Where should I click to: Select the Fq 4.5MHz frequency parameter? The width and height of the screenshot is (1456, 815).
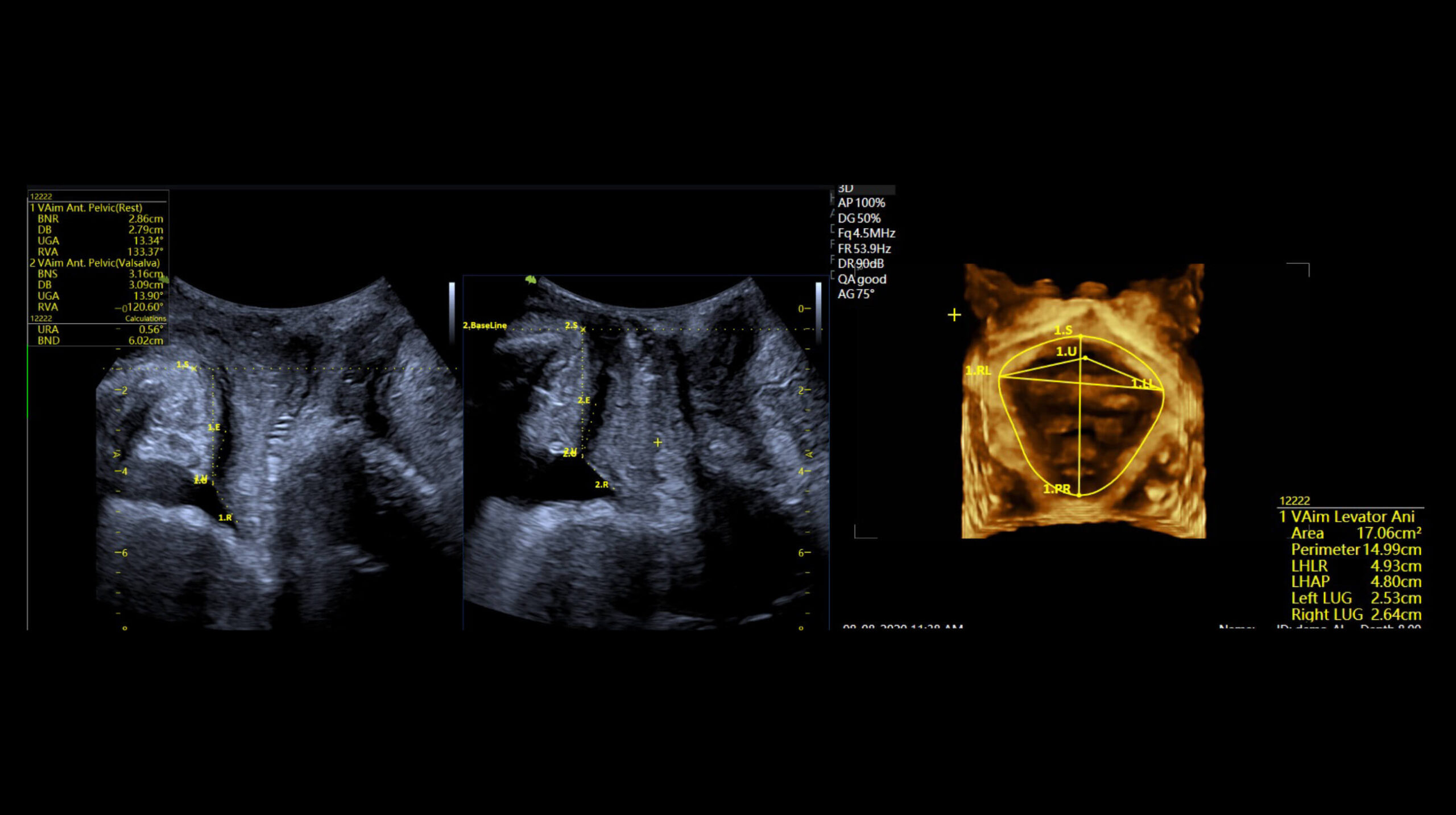(866, 233)
